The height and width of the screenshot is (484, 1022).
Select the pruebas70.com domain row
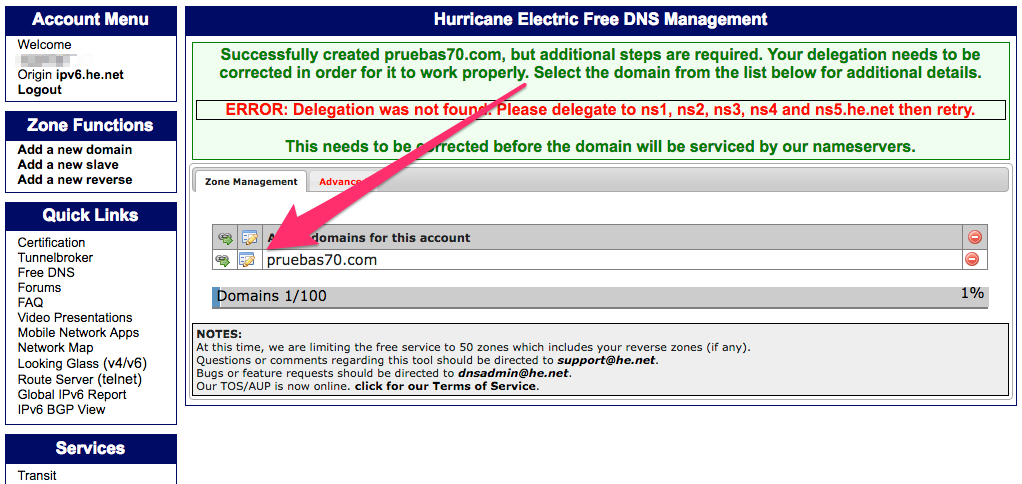pyautogui.click(x=613, y=260)
